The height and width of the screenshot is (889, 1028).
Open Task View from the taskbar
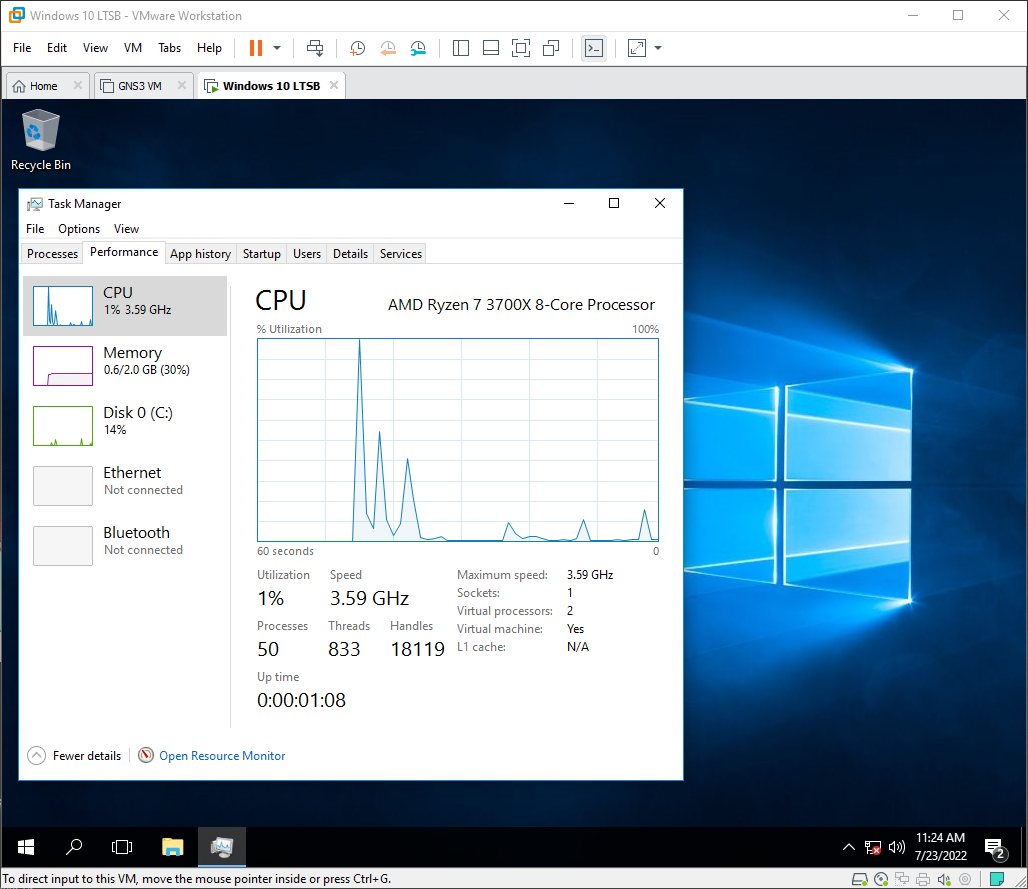coord(122,847)
